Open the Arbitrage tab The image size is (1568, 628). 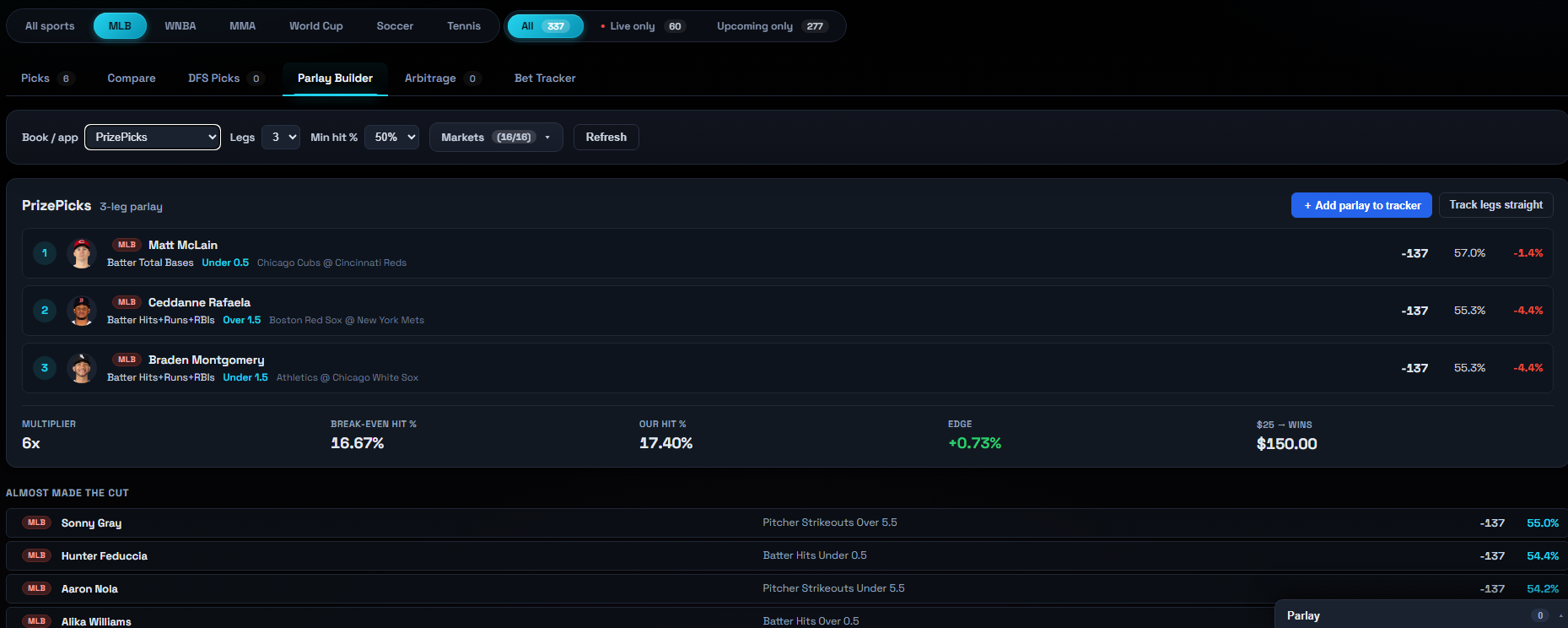(442, 78)
